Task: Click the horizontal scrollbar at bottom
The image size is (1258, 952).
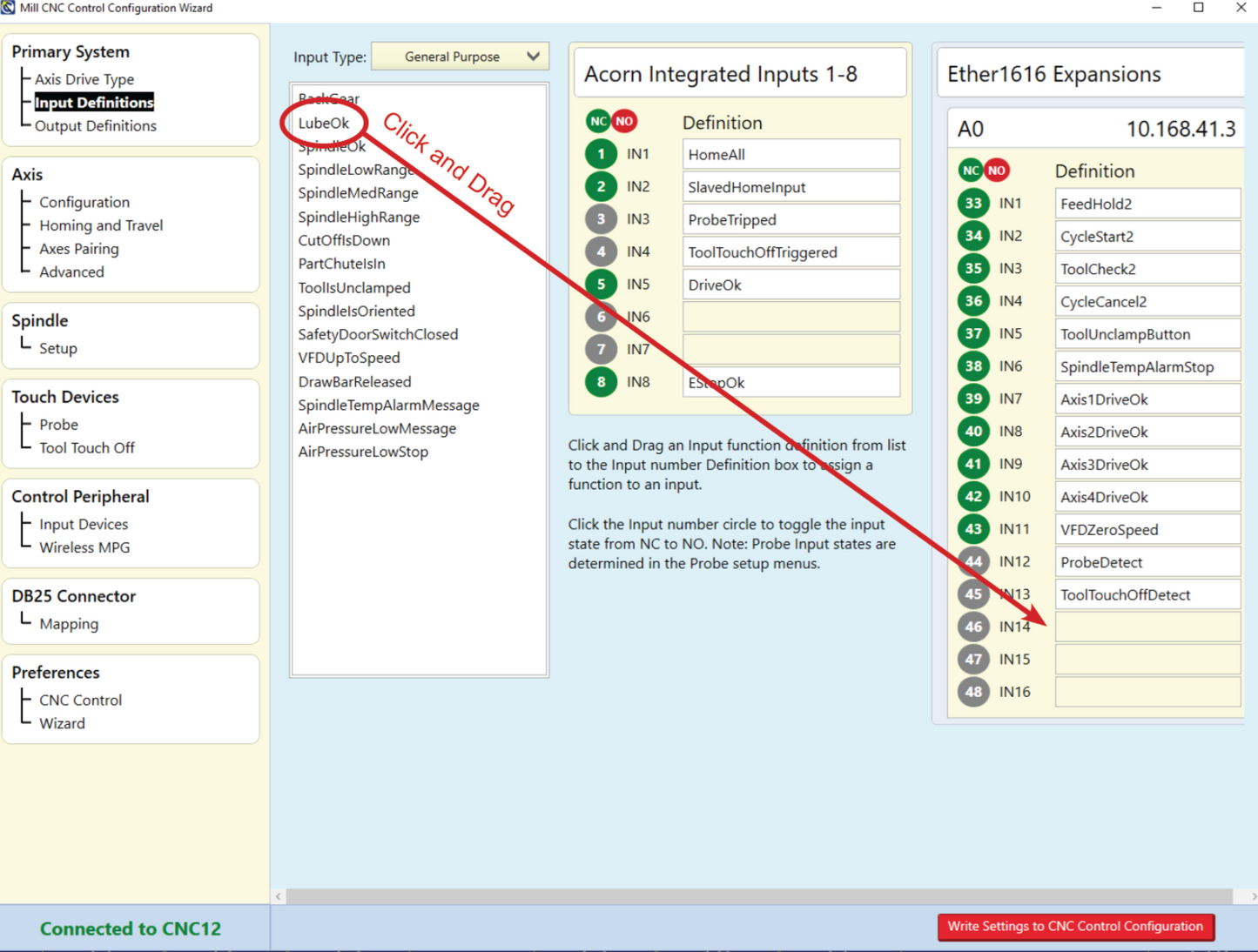Action: [x=759, y=896]
